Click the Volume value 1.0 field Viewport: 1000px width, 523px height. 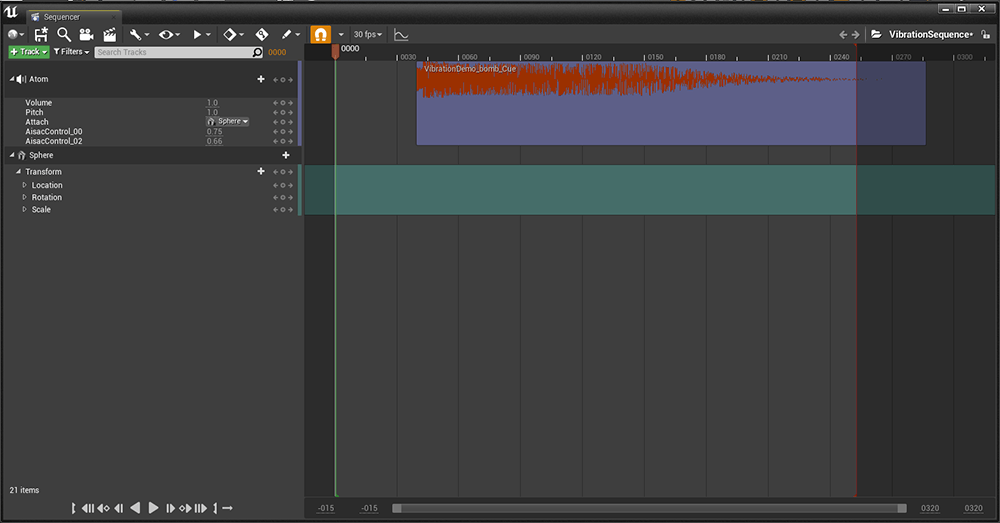coord(212,103)
